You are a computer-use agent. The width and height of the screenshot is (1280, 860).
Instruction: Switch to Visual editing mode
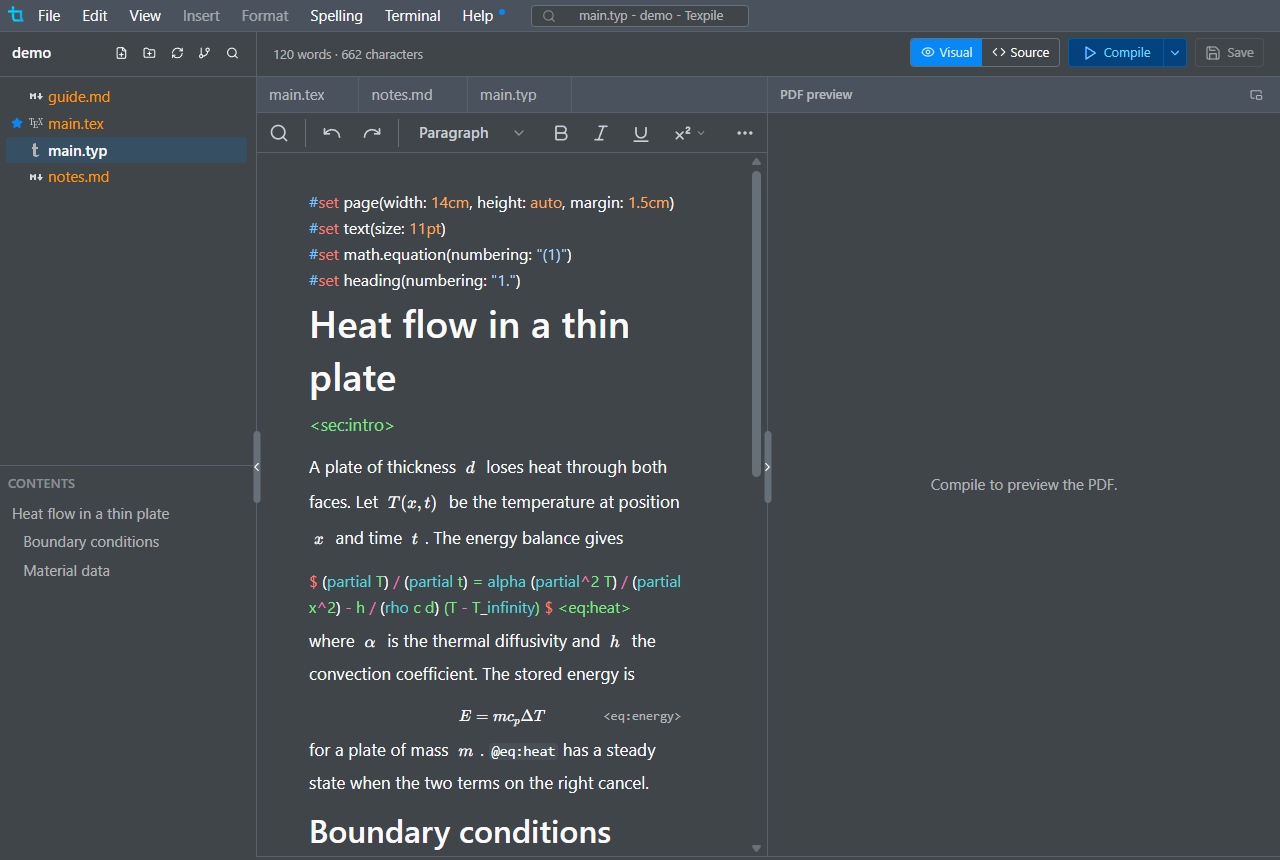click(946, 53)
